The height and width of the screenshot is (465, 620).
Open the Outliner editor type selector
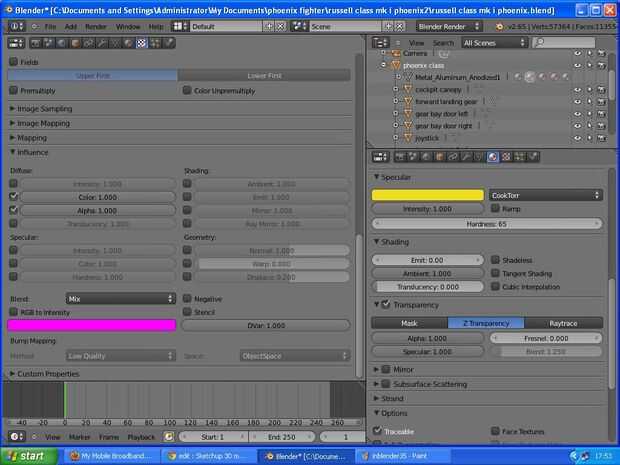point(381,43)
